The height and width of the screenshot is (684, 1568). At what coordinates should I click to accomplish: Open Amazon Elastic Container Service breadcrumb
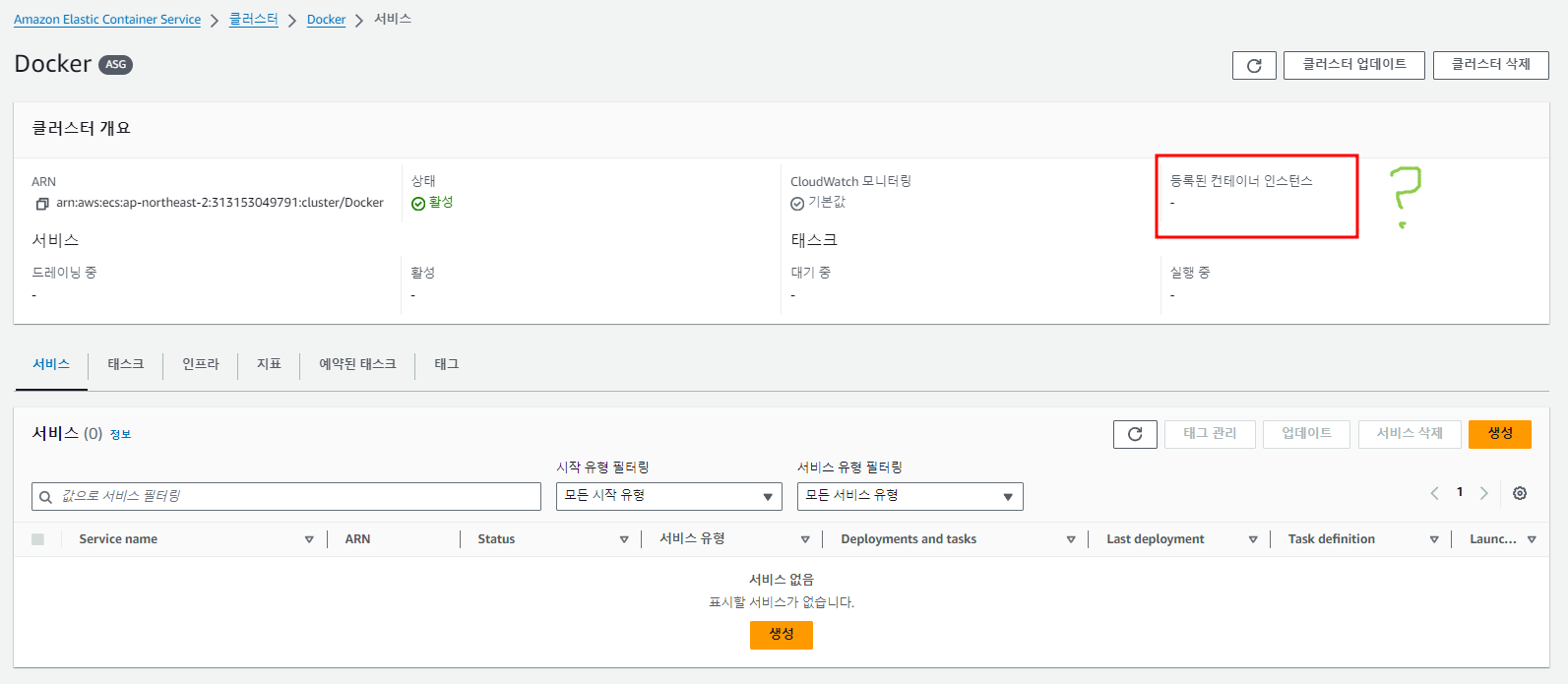pyautogui.click(x=107, y=20)
